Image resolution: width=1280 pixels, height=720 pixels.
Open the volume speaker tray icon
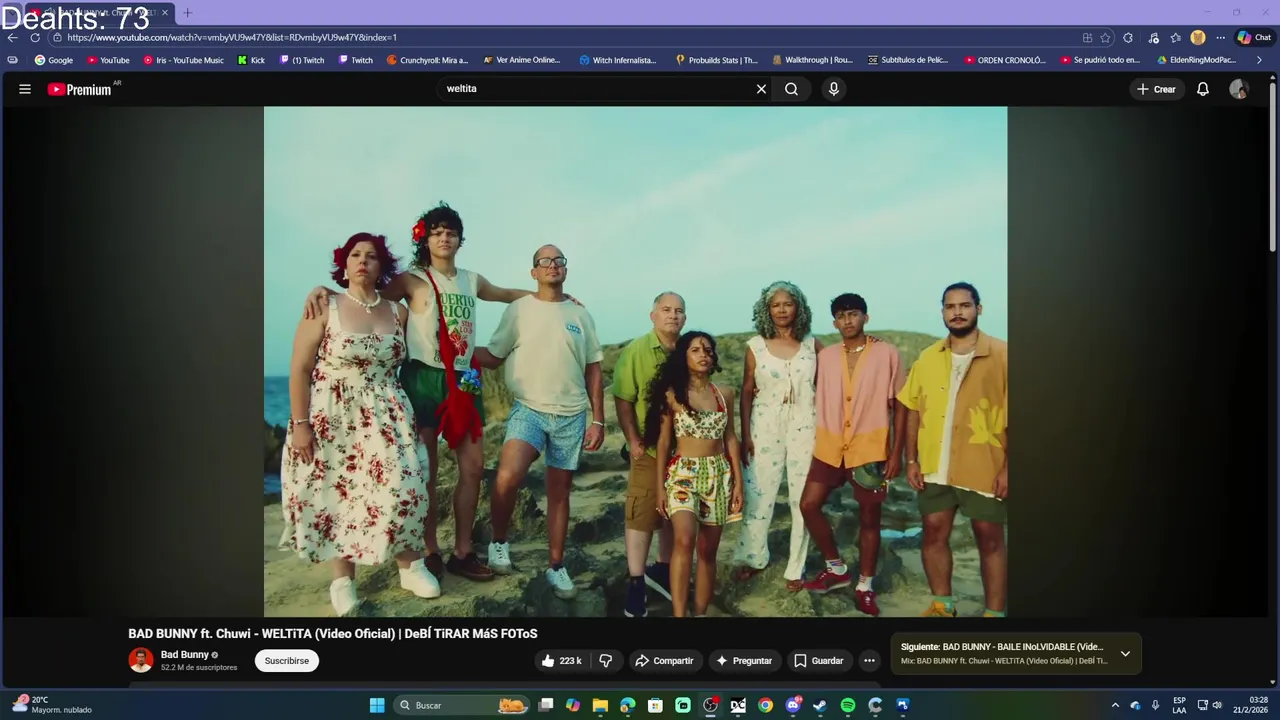point(1217,705)
